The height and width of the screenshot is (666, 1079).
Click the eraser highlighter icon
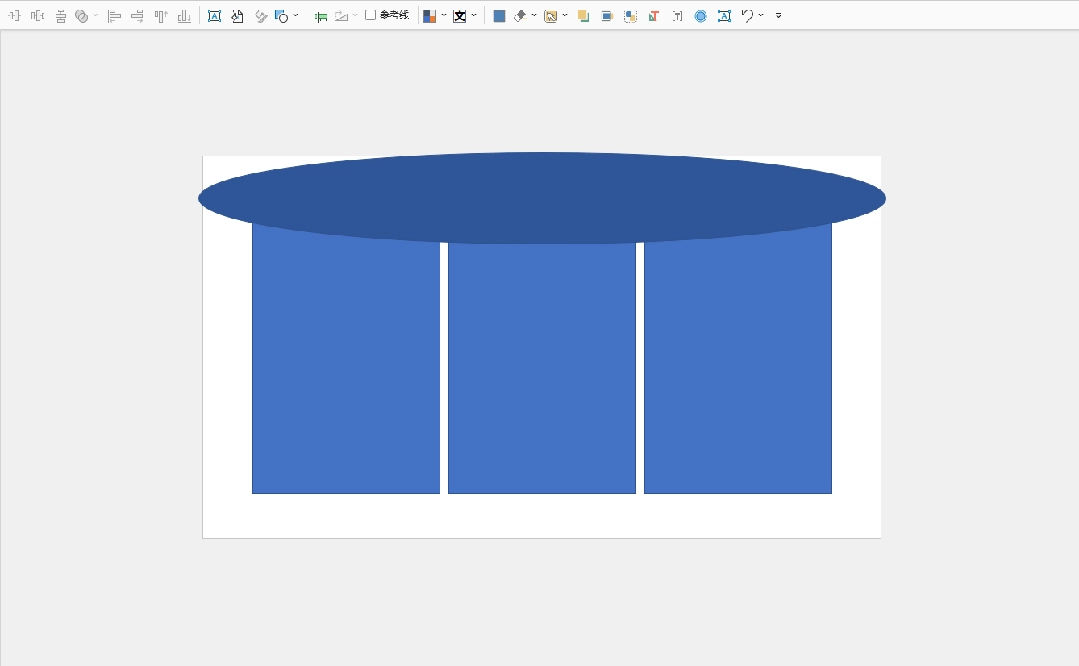pos(520,16)
